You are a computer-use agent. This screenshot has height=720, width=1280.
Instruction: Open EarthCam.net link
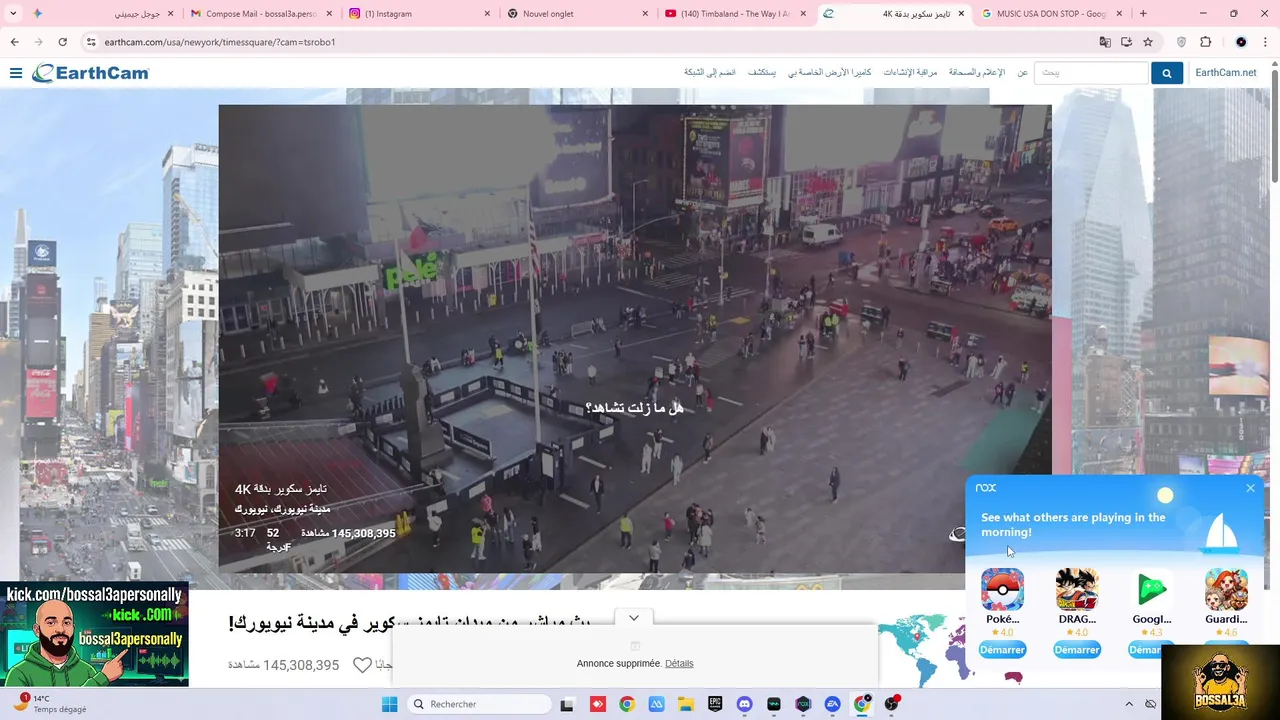point(1226,73)
